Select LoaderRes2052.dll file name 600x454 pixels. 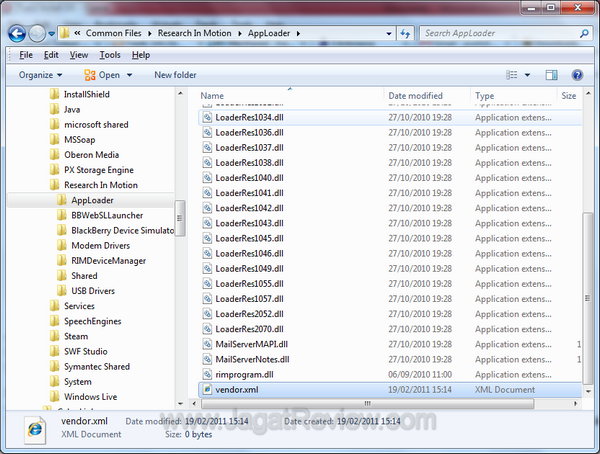[x=249, y=314]
